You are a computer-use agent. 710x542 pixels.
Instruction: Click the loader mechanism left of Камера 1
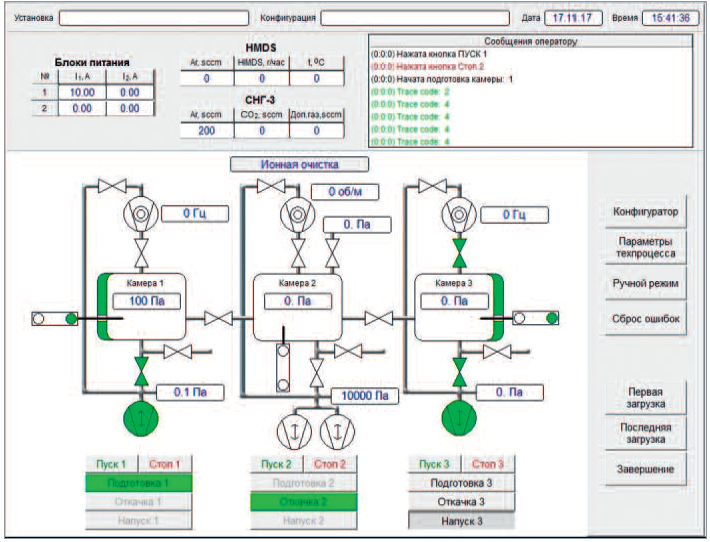tap(54, 319)
